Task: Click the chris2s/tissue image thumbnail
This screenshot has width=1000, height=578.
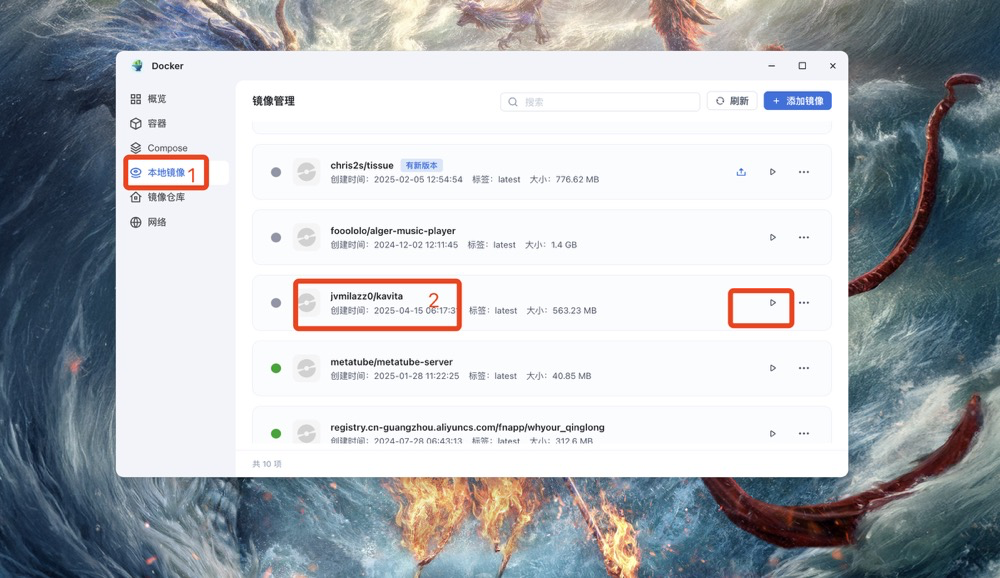Action: coord(306,172)
